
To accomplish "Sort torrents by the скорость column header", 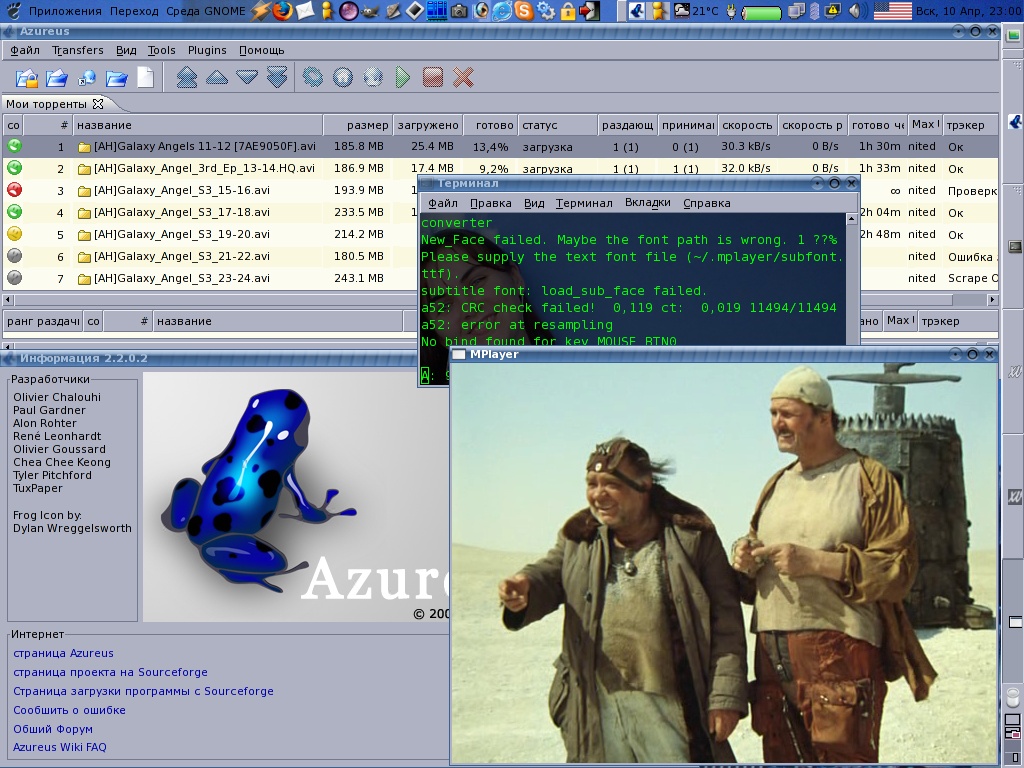I will pos(748,125).
